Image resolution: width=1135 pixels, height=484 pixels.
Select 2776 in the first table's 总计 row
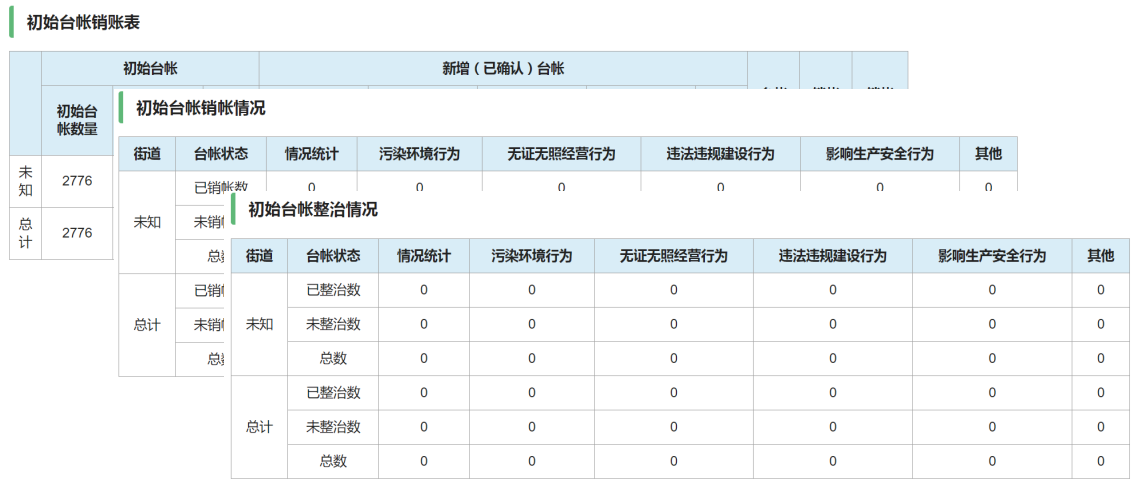point(77,233)
